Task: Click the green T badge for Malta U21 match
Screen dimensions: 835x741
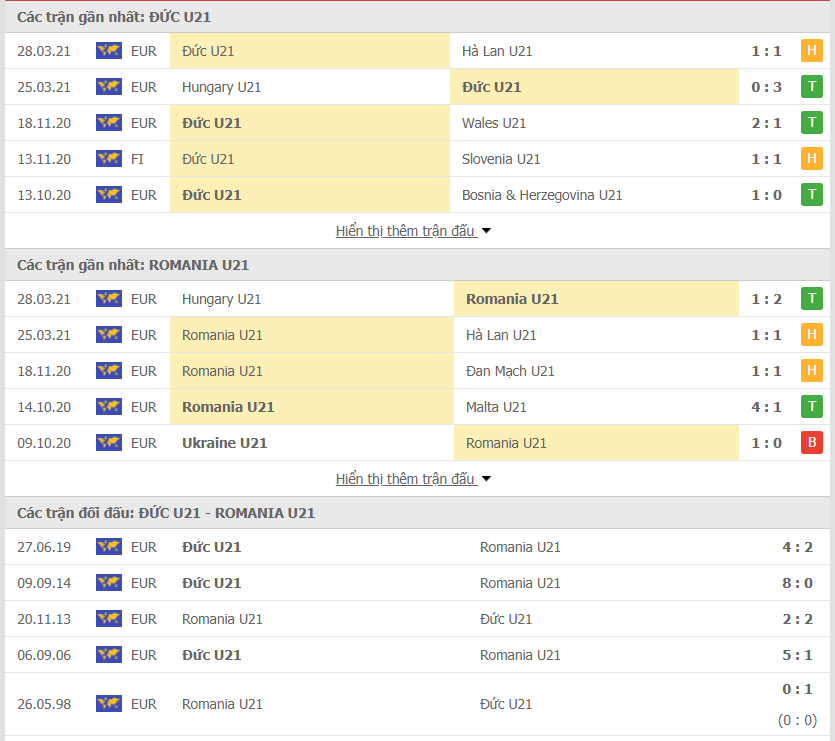Action: tap(811, 407)
